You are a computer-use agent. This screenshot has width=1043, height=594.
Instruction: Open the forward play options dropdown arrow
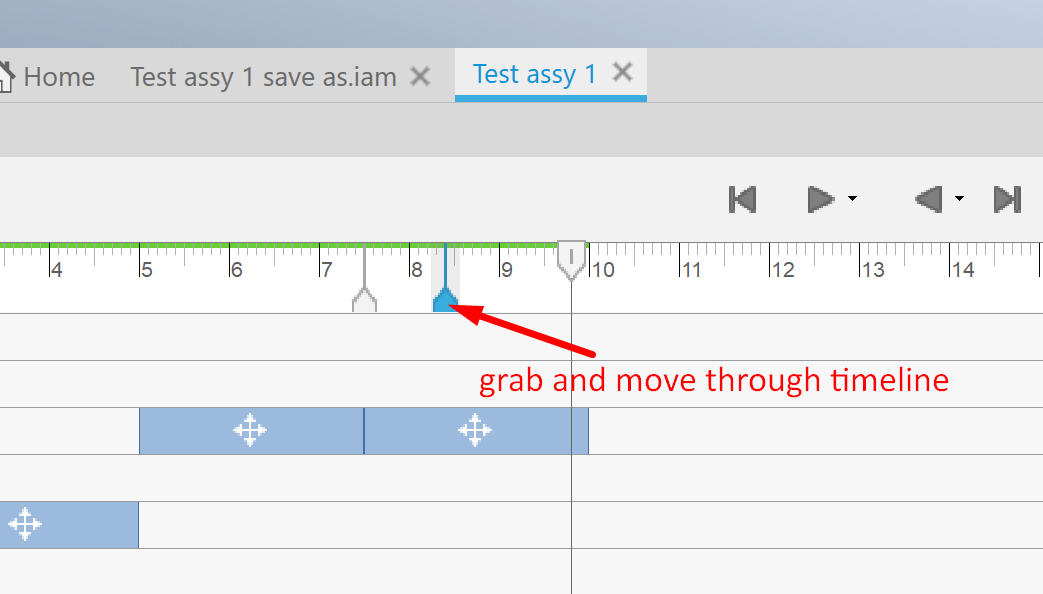point(852,199)
